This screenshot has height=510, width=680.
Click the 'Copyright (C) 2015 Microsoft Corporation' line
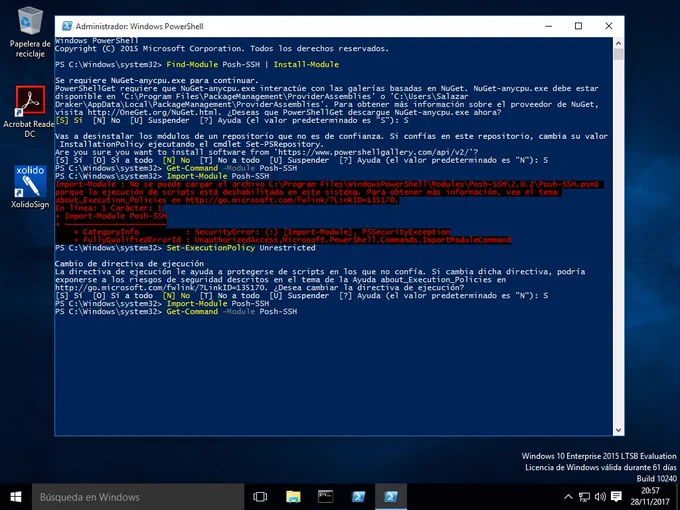click(x=222, y=48)
